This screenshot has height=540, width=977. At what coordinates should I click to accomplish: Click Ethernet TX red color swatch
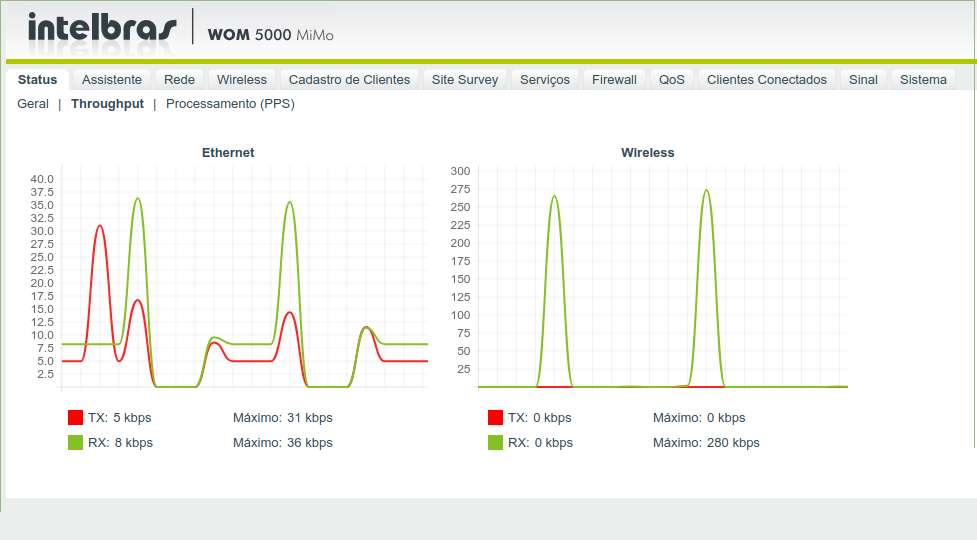coord(75,417)
